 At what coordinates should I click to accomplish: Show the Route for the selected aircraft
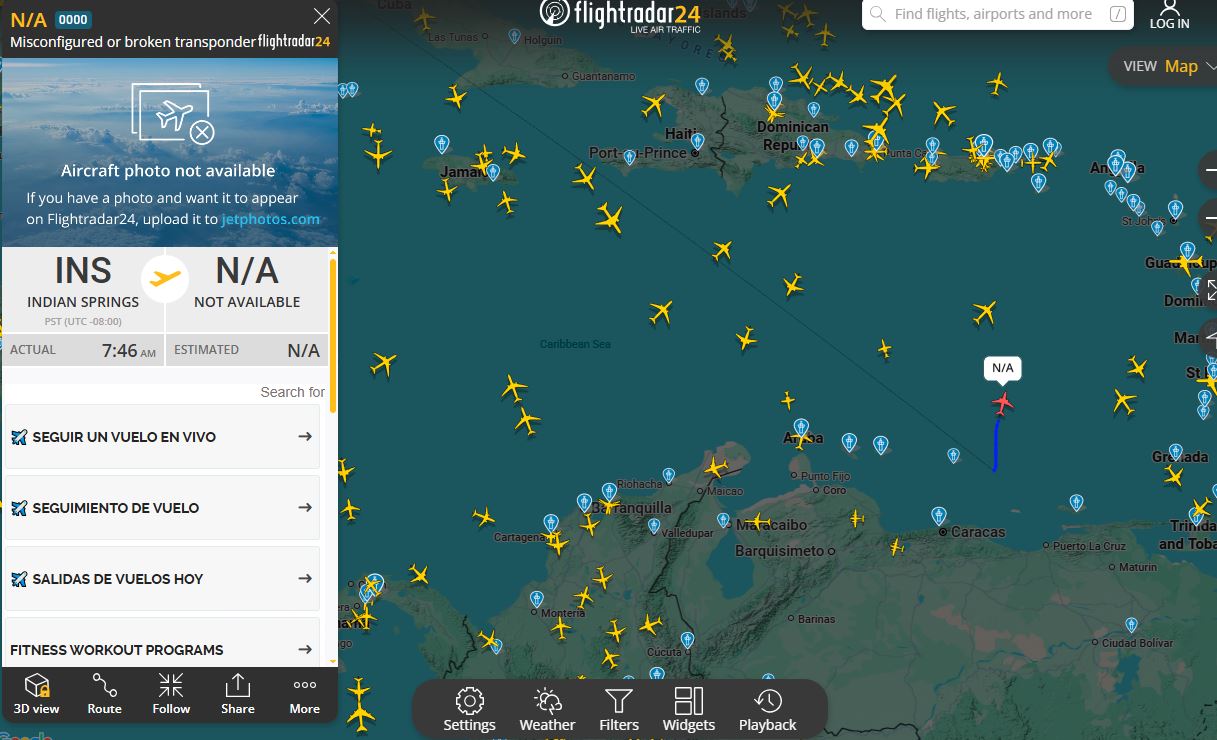104,694
